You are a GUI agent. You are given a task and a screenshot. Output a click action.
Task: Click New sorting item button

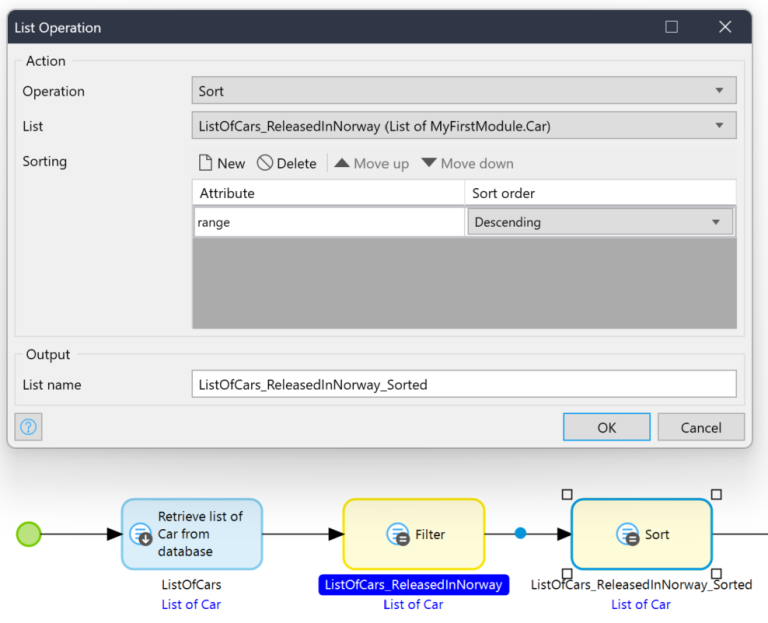[222, 163]
